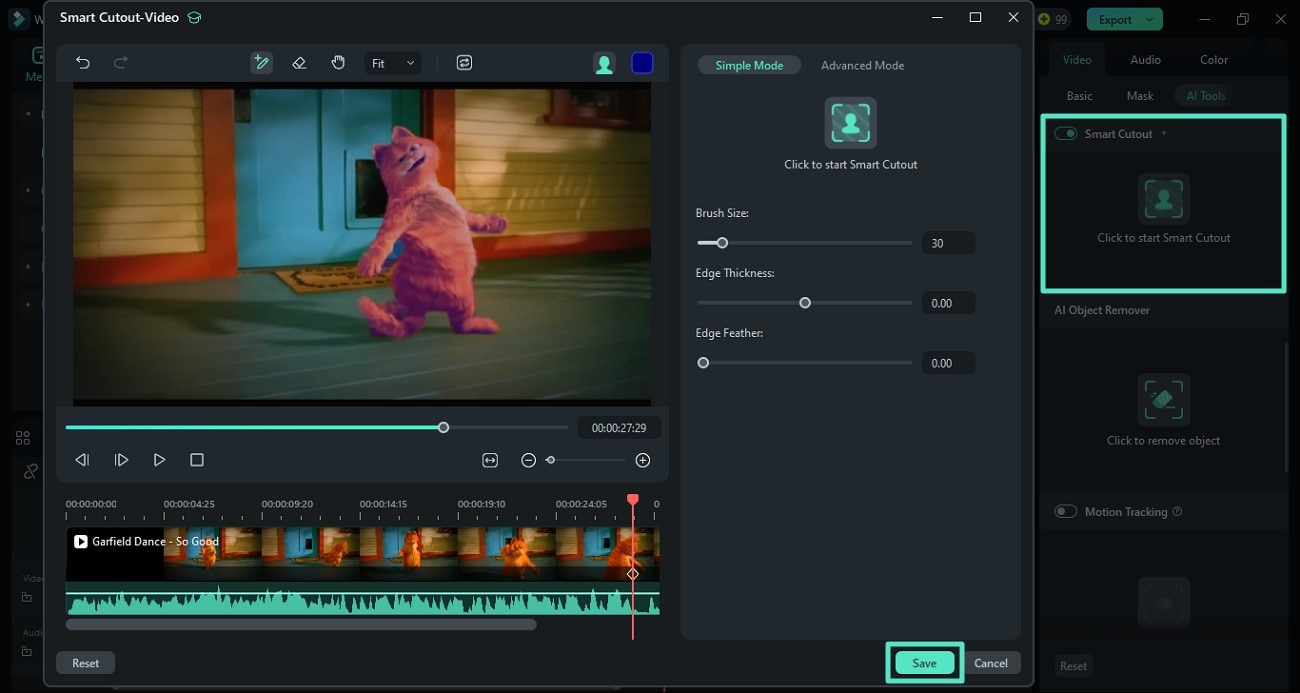This screenshot has width=1300, height=693.
Task: Fit the timeline to width
Action: pyautogui.click(x=490, y=460)
